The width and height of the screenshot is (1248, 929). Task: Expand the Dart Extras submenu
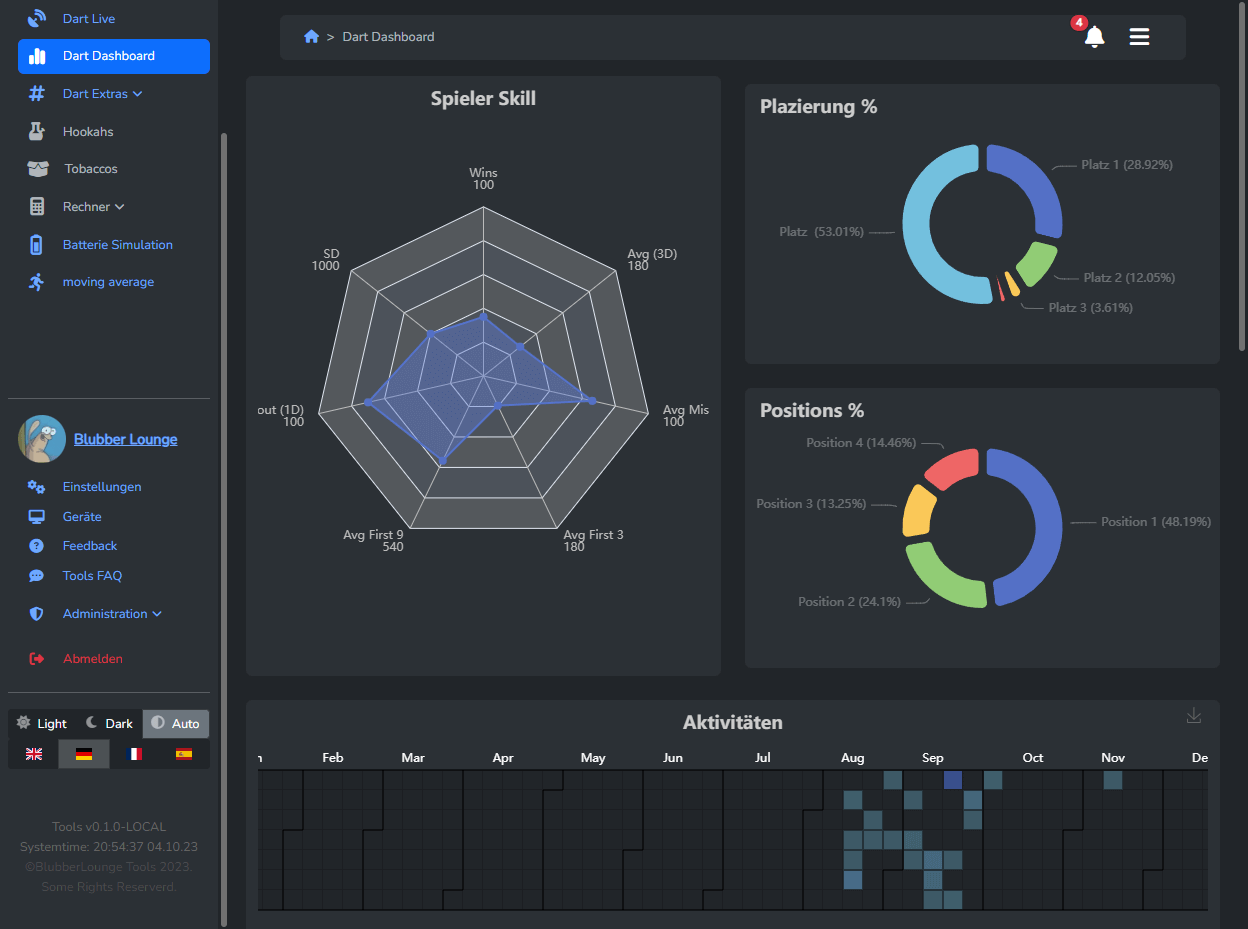tap(102, 94)
